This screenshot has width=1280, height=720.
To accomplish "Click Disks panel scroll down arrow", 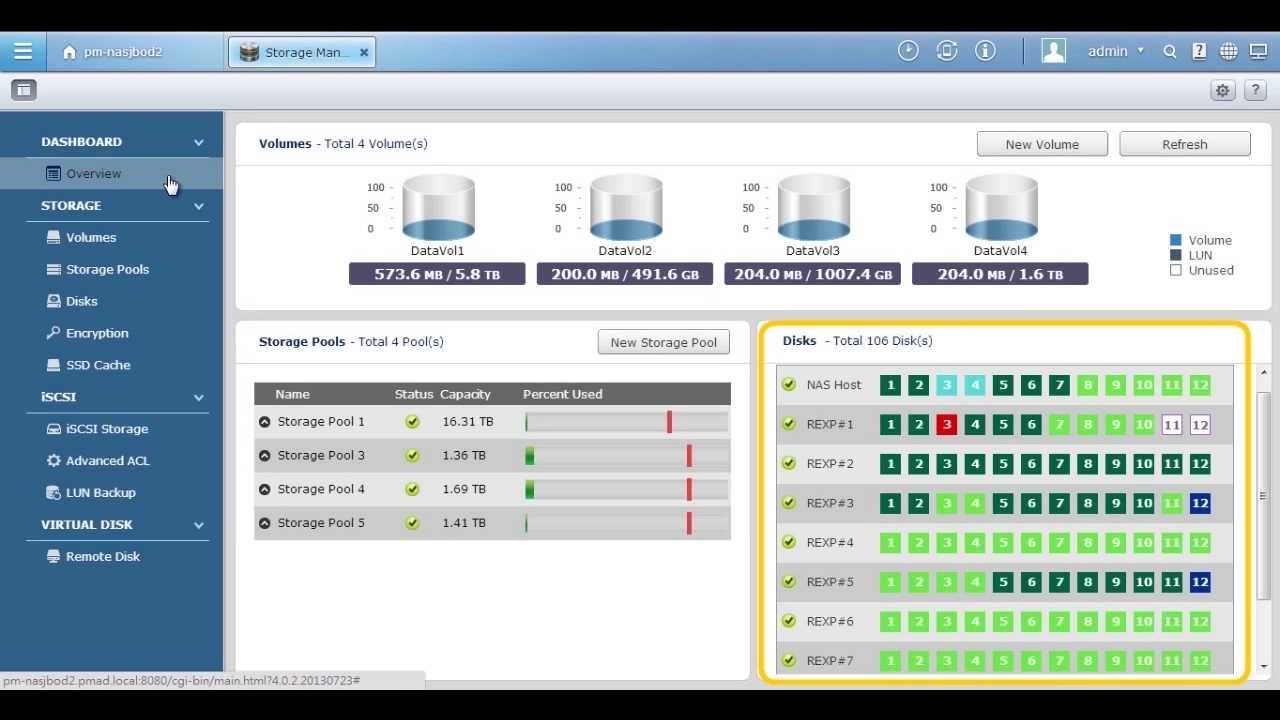I will click(x=1264, y=666).
